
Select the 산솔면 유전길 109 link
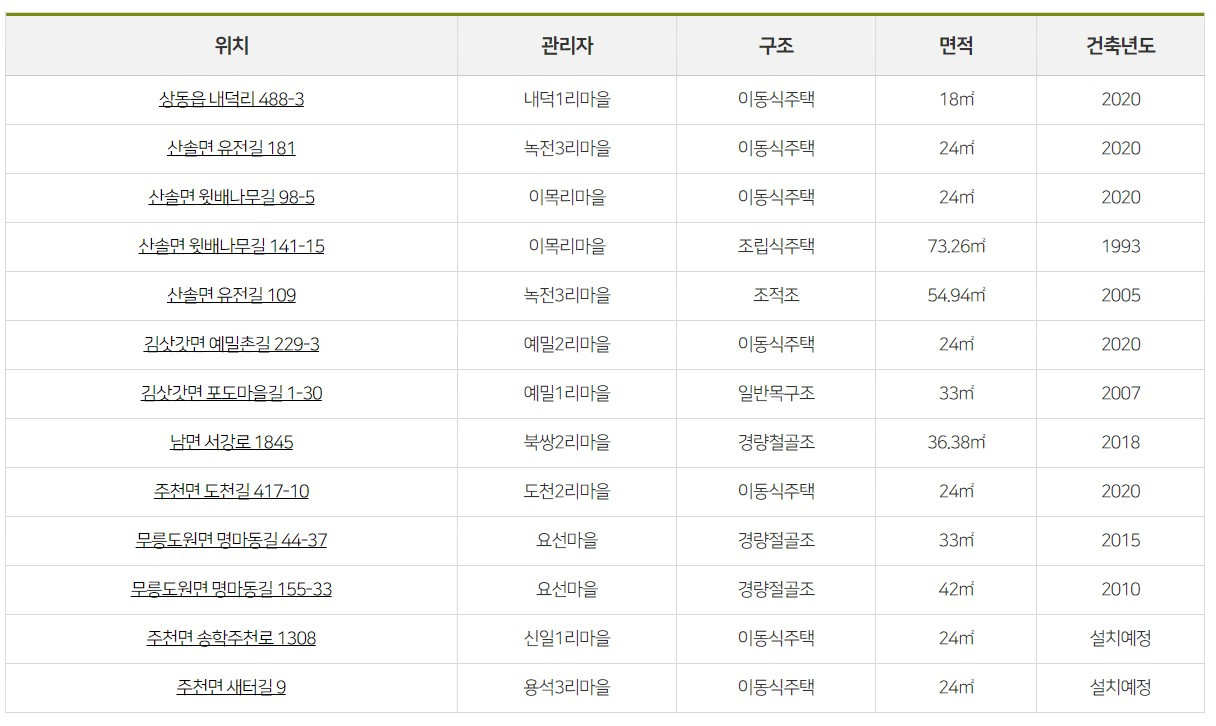point(231,295)
